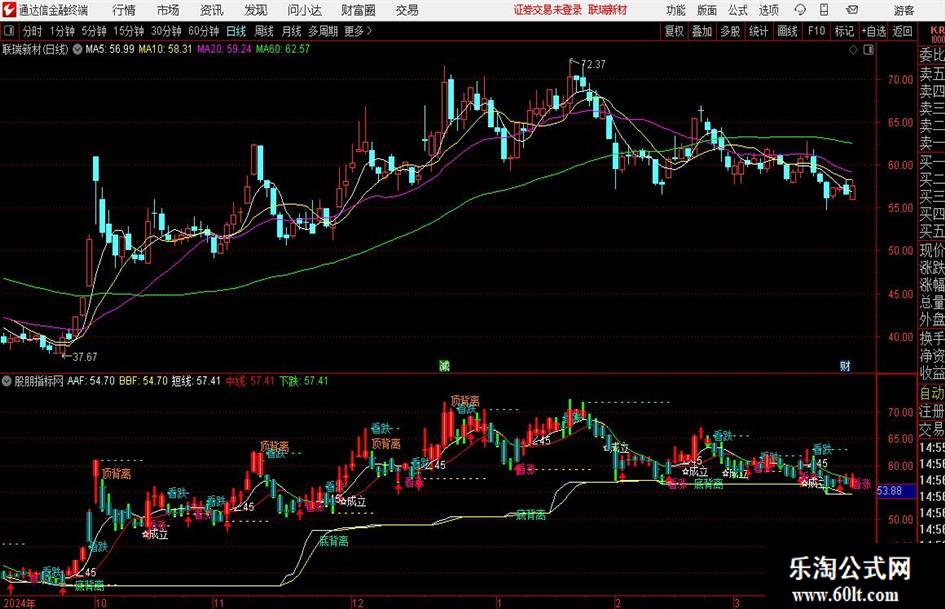Switch to 60分钟 period

[203, 31]
